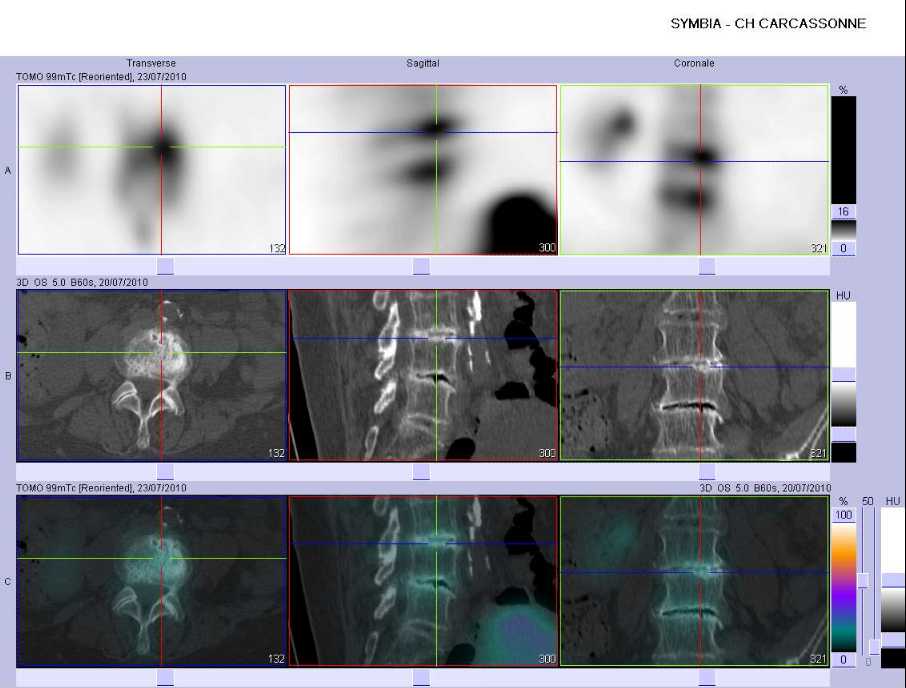The width and height of the screenshot is (906, 688).
Task: Click the upper HU window handle in row B
Action: (844, 374)
